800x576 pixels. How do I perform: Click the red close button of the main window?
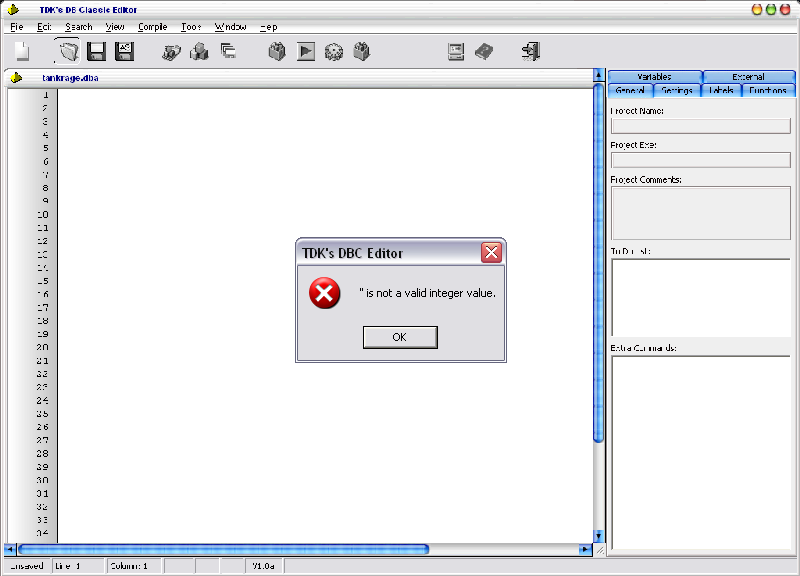click(x=785, y=9)
